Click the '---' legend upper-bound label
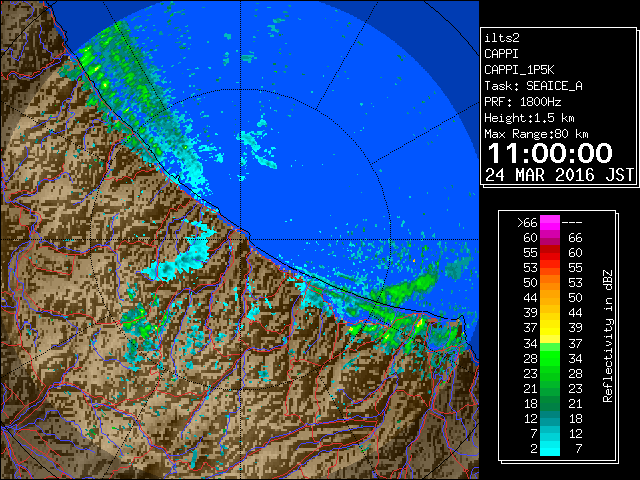This screenshot has height=480, width=640. click(572, 223)
